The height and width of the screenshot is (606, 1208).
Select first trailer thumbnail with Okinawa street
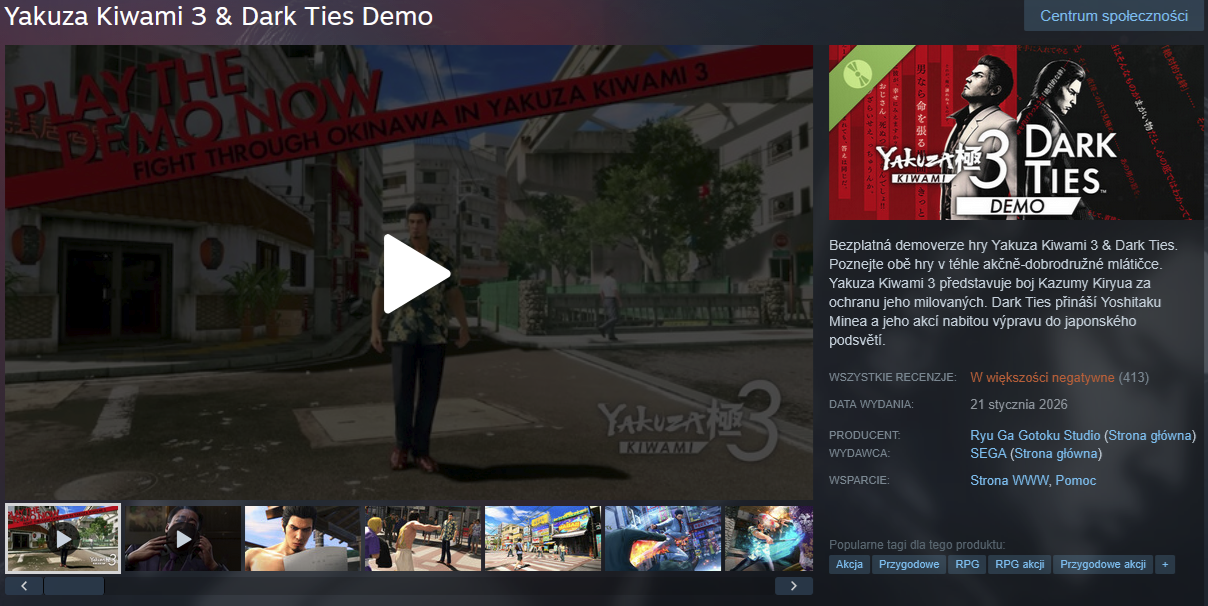(x=63, y=538)
